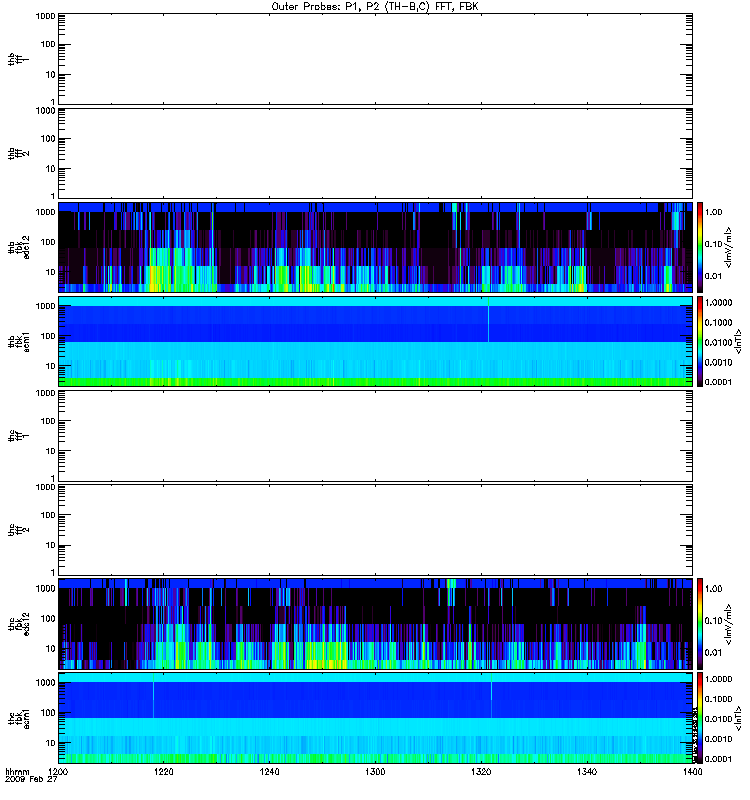Click the empty thc fff 1 plot panel
The image size is (750, 800).
376,436
